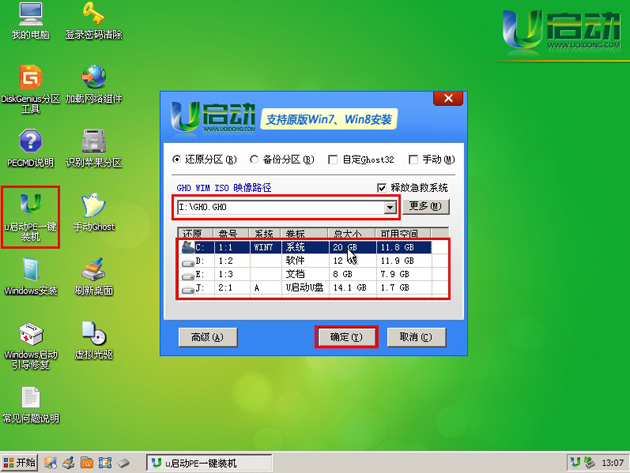This screenshot has height=473, width=630.
Task: Click the 盘号 column header
Action: click(231, 233)
